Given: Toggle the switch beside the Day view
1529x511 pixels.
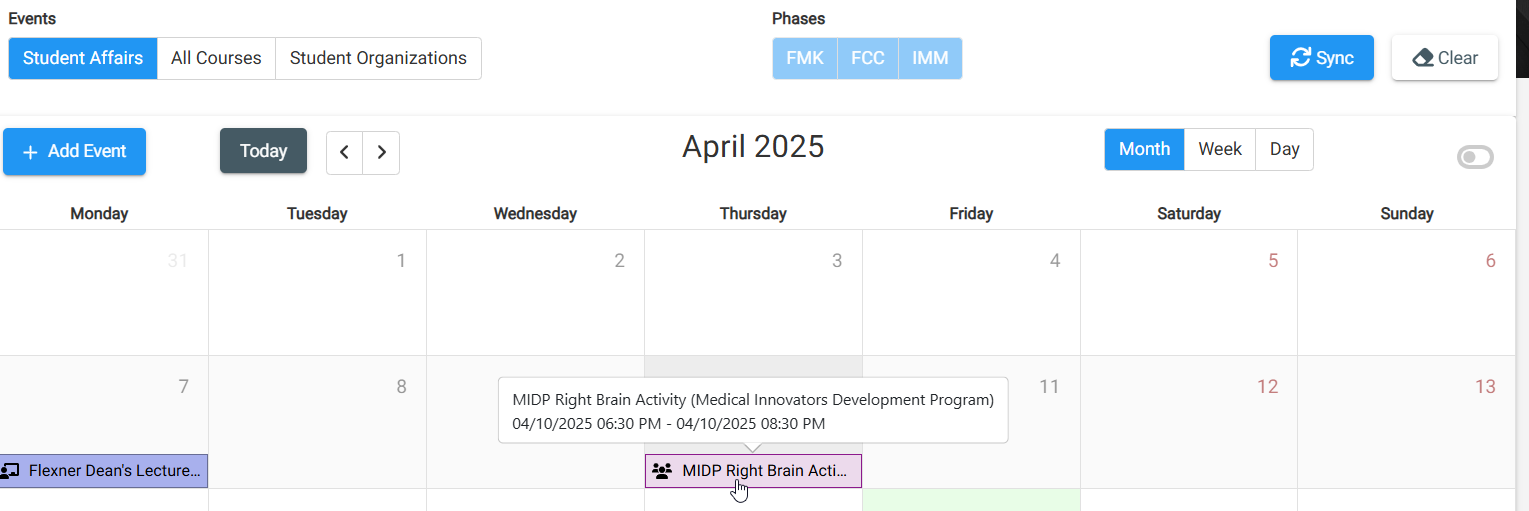Looking at the screenshot, I should [x=1475, y=157].
